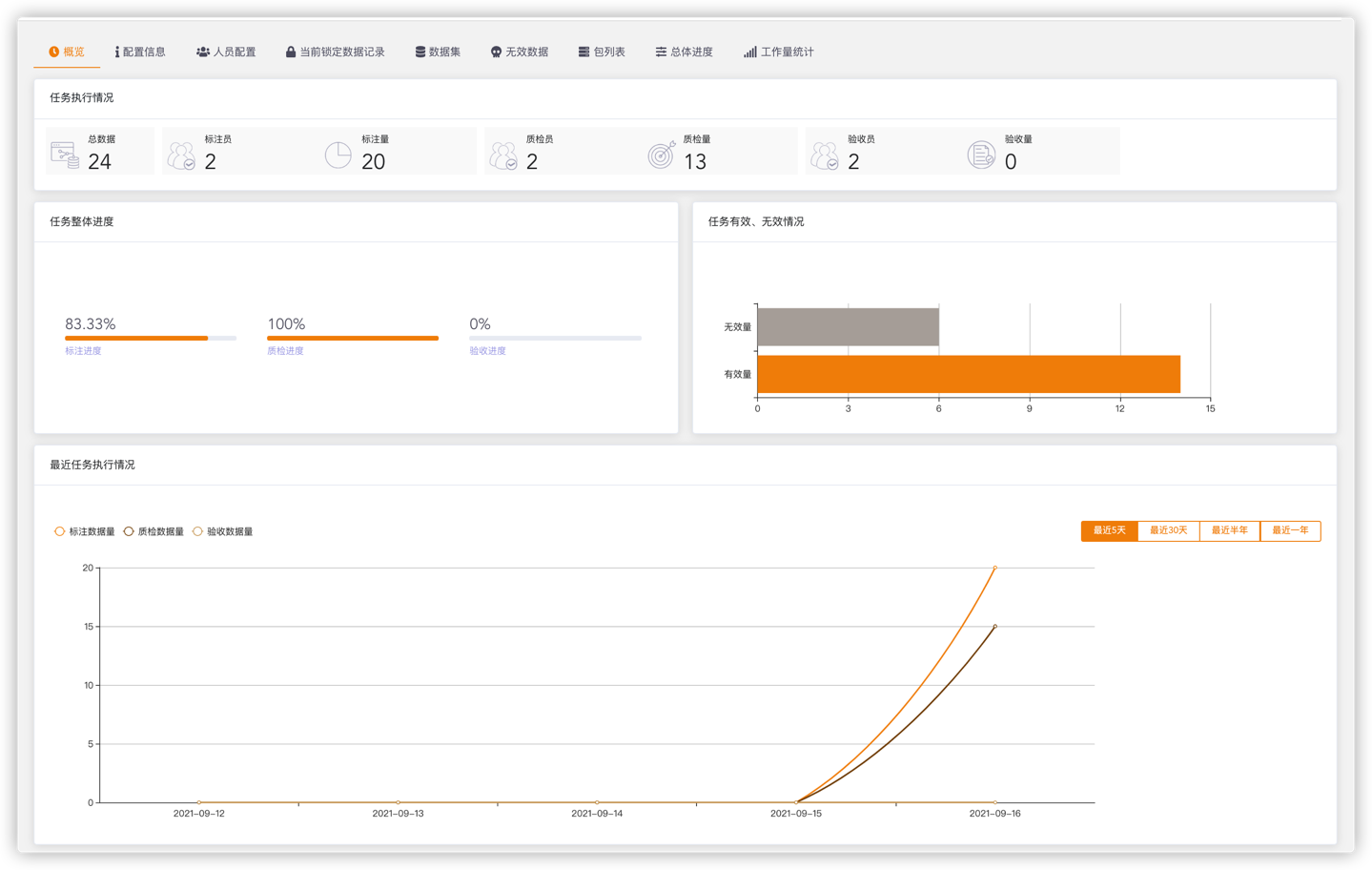Click the 验收进度 label
The height and width of the screenshot is (870, 1372).
[x=487, y=351]
